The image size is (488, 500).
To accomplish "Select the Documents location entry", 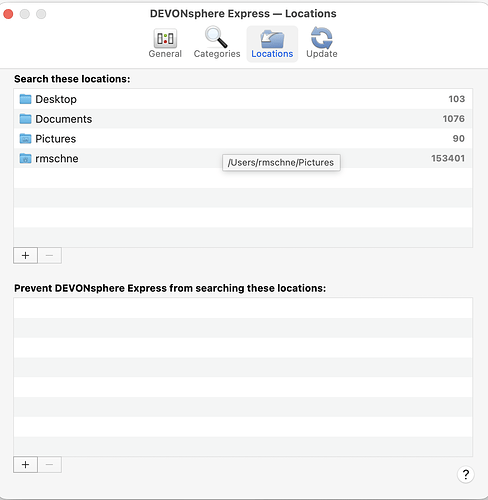I will pos(243,119).
